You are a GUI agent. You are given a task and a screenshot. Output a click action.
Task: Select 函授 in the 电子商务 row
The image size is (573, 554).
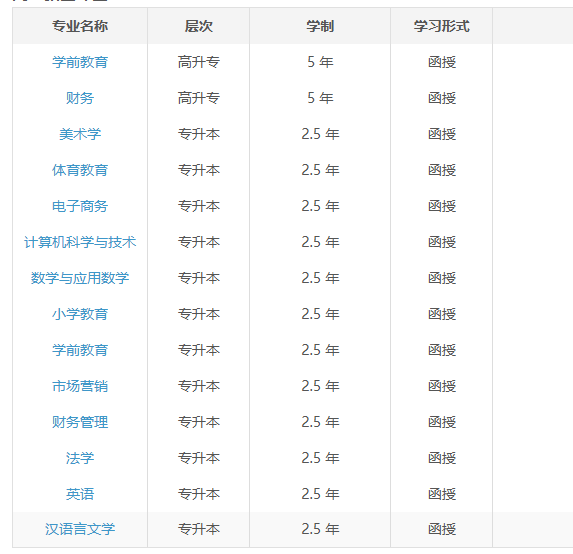[x=442, y=206]
